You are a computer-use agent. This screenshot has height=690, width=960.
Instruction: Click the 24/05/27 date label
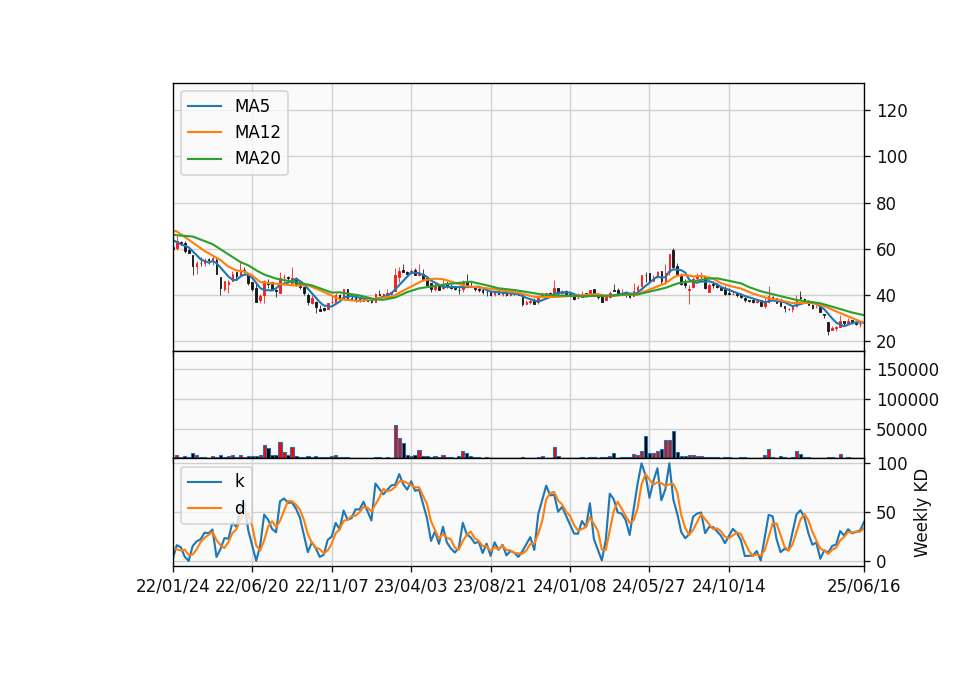click(x=649, y=586)
